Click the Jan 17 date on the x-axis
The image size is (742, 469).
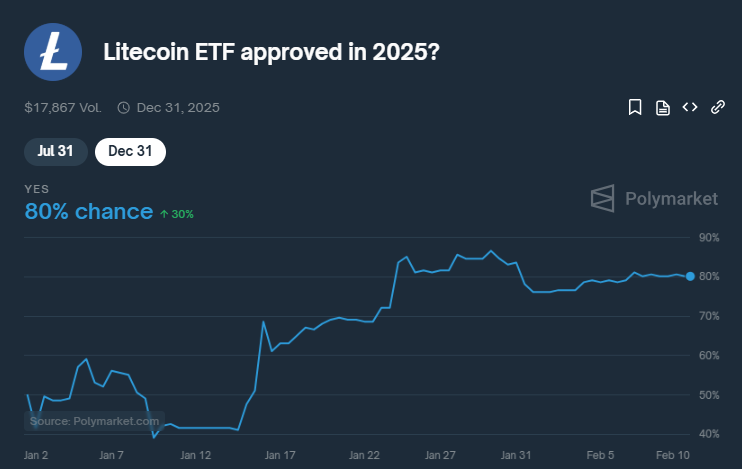coord(279,455)
